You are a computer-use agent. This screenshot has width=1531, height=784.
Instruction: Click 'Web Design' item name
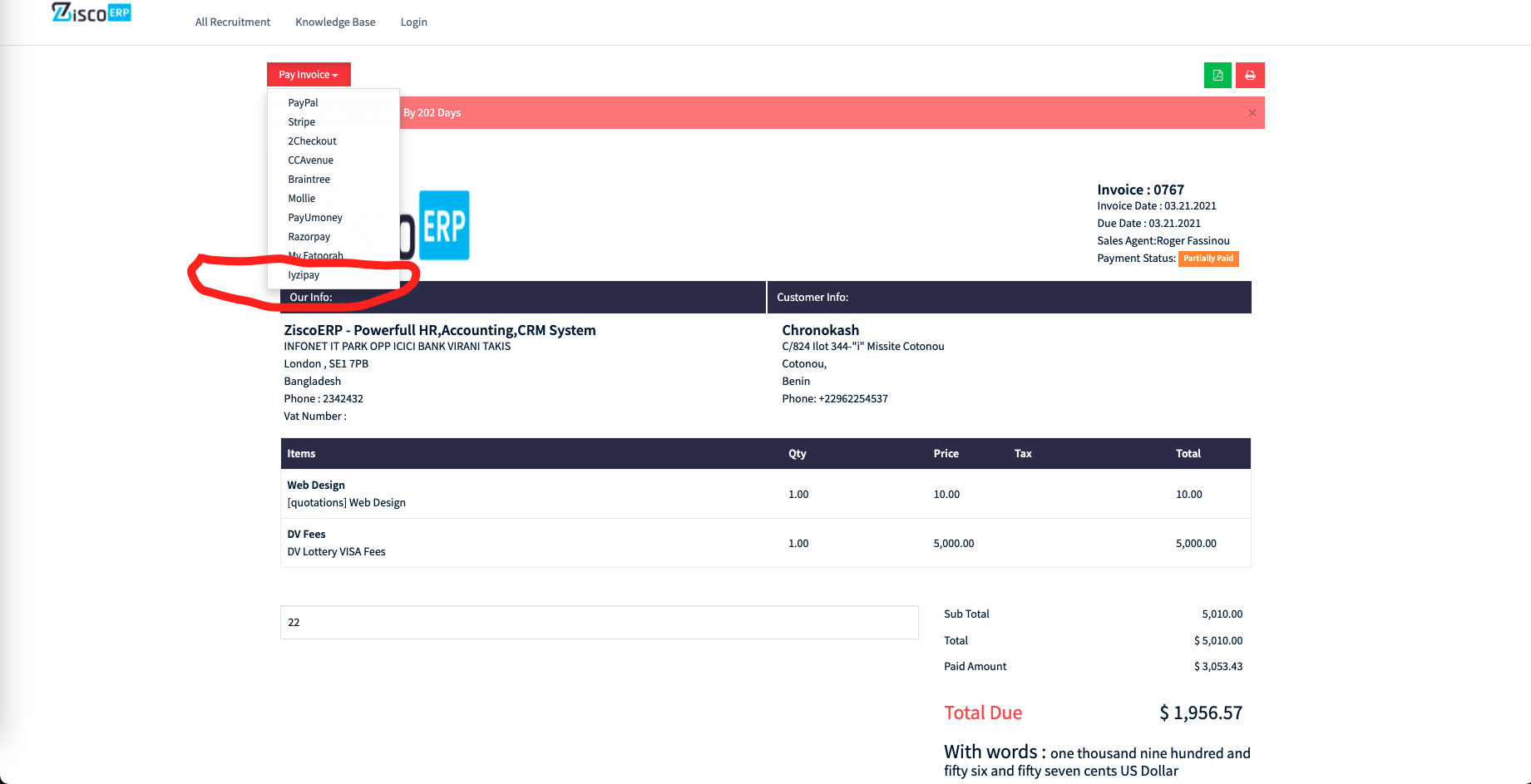coord(316,485)
